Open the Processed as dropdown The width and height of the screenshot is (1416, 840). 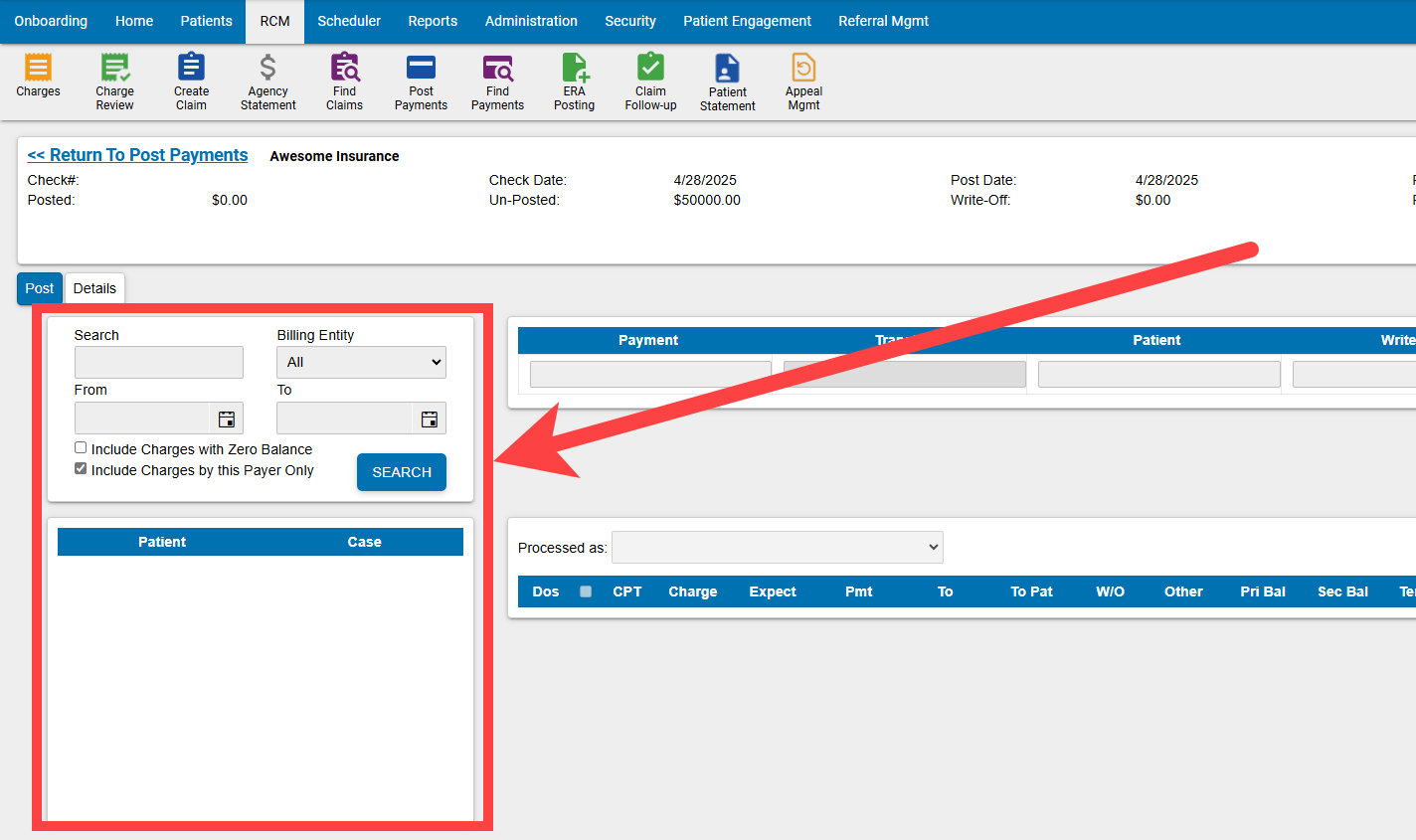coord(778,547)
